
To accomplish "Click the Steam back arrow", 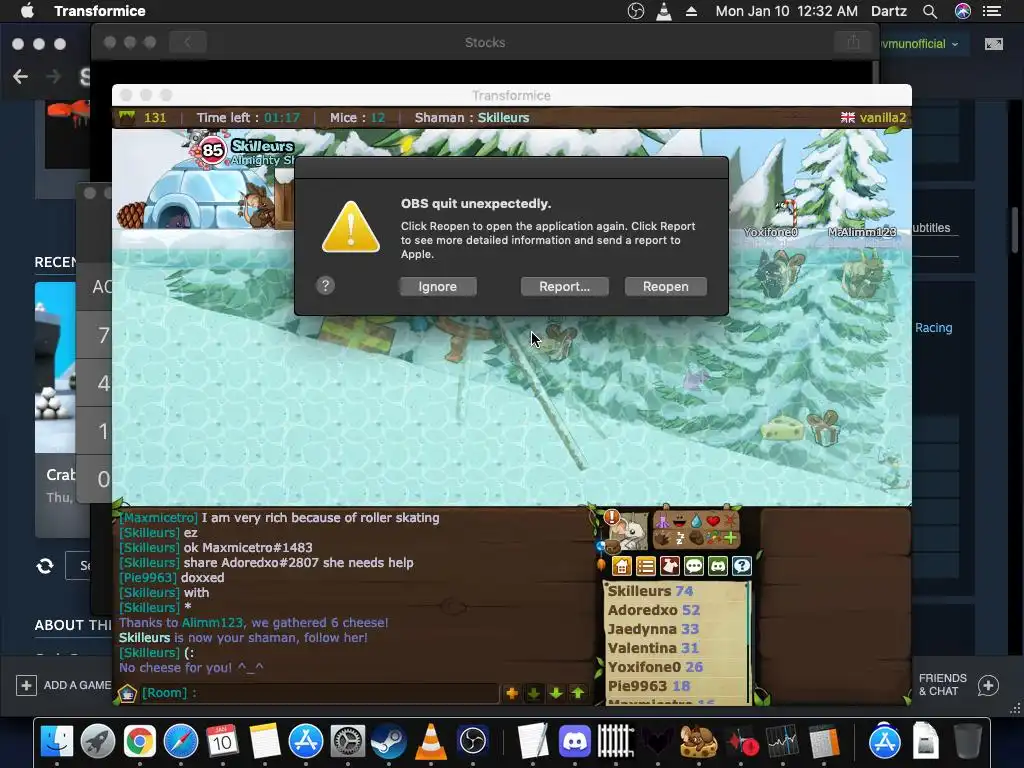I will [20, 77].
